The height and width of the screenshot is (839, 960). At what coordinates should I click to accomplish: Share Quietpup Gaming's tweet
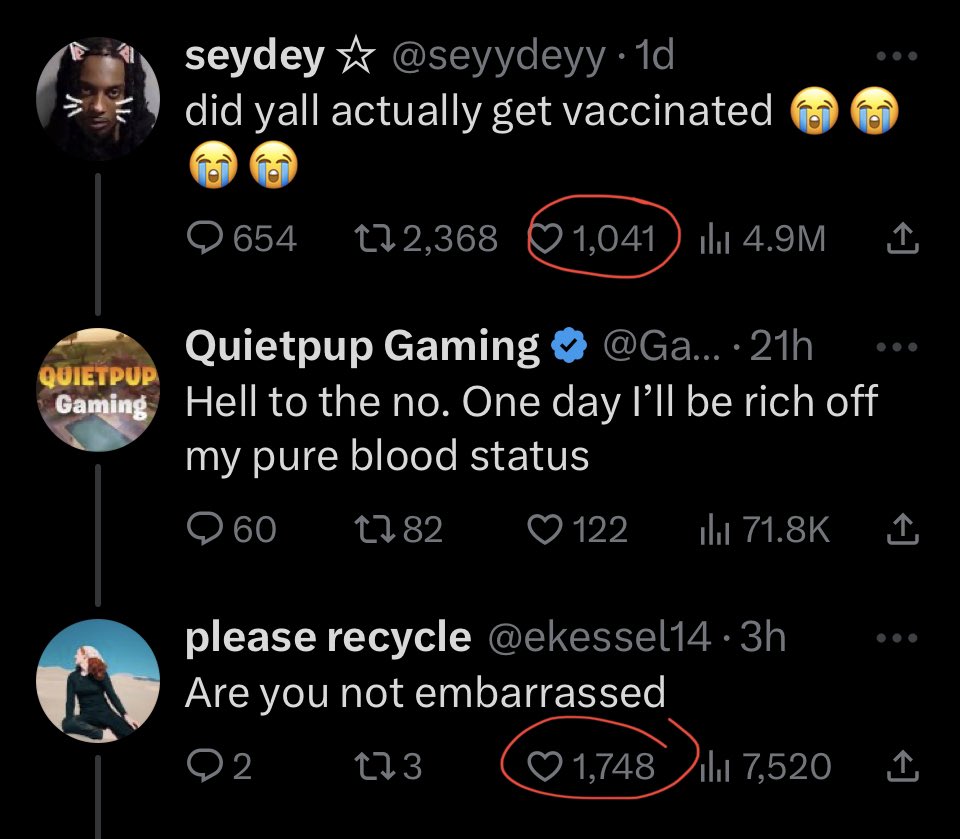click(x=903, y=529)
